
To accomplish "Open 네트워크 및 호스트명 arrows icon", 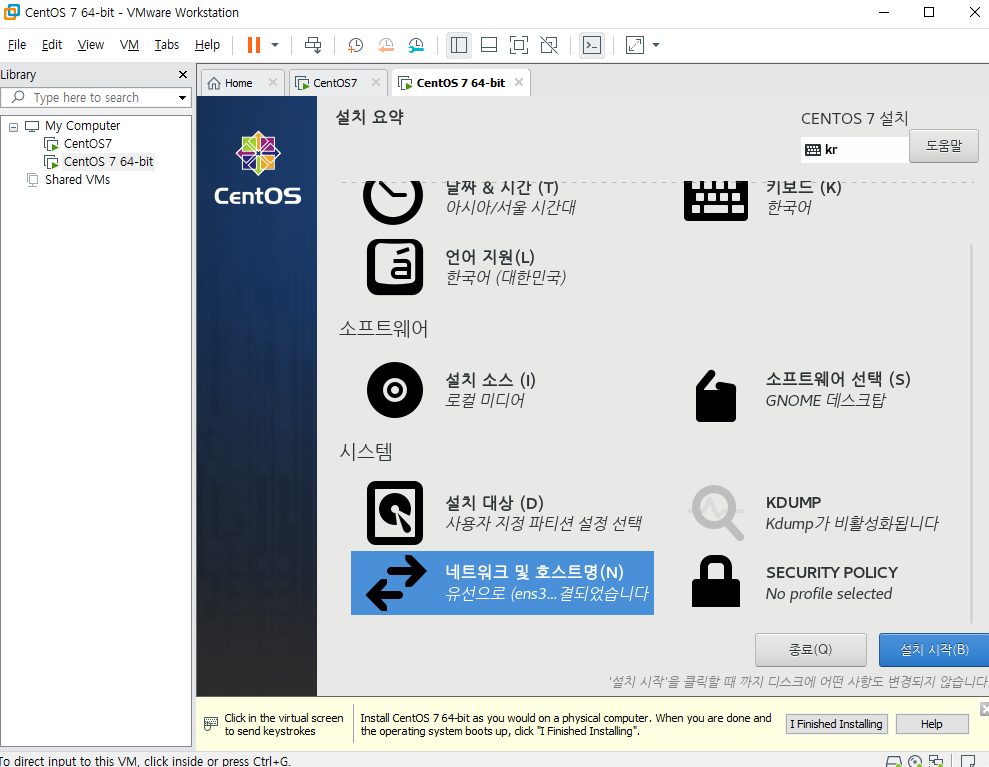I will (x=396, y=583).
